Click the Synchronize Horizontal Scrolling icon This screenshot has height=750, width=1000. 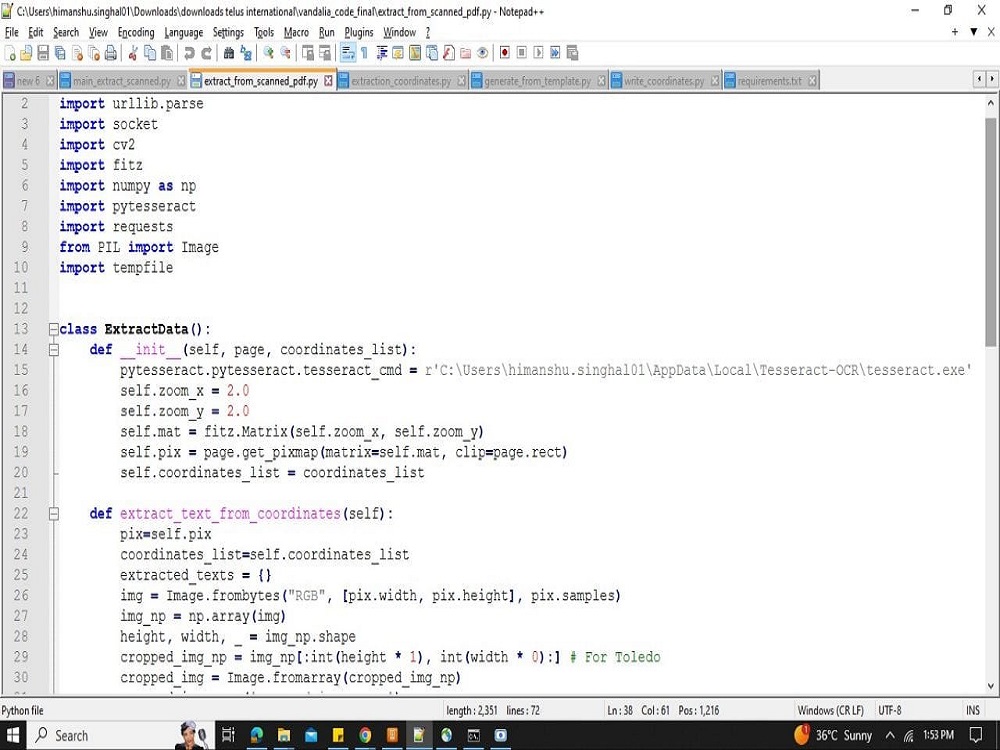325,53
